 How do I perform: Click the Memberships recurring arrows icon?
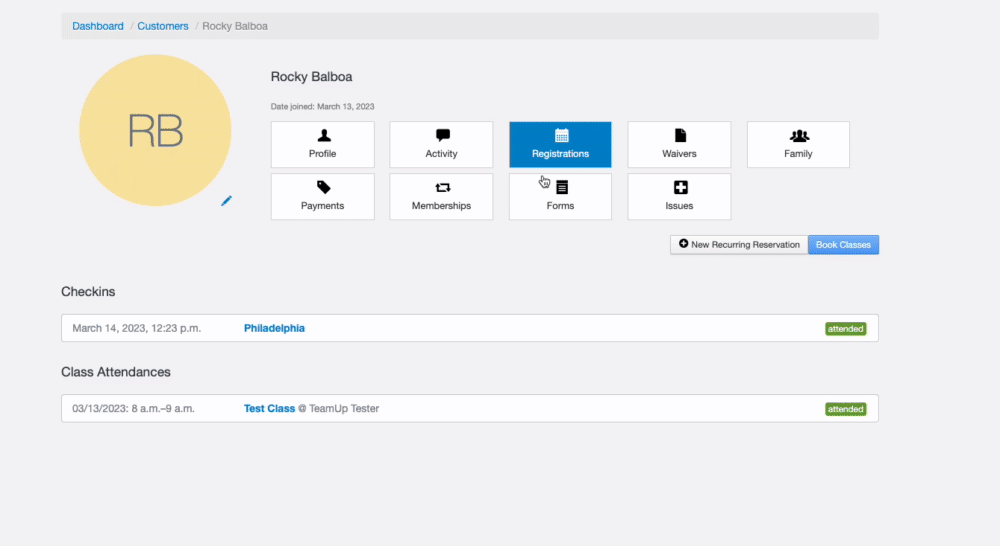pos(441,188)
